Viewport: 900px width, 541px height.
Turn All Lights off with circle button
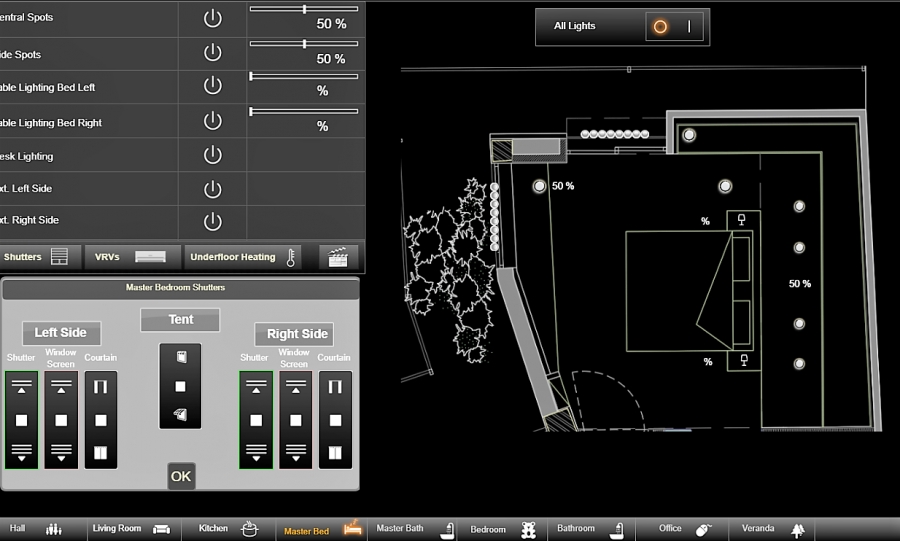pos(660,26)
